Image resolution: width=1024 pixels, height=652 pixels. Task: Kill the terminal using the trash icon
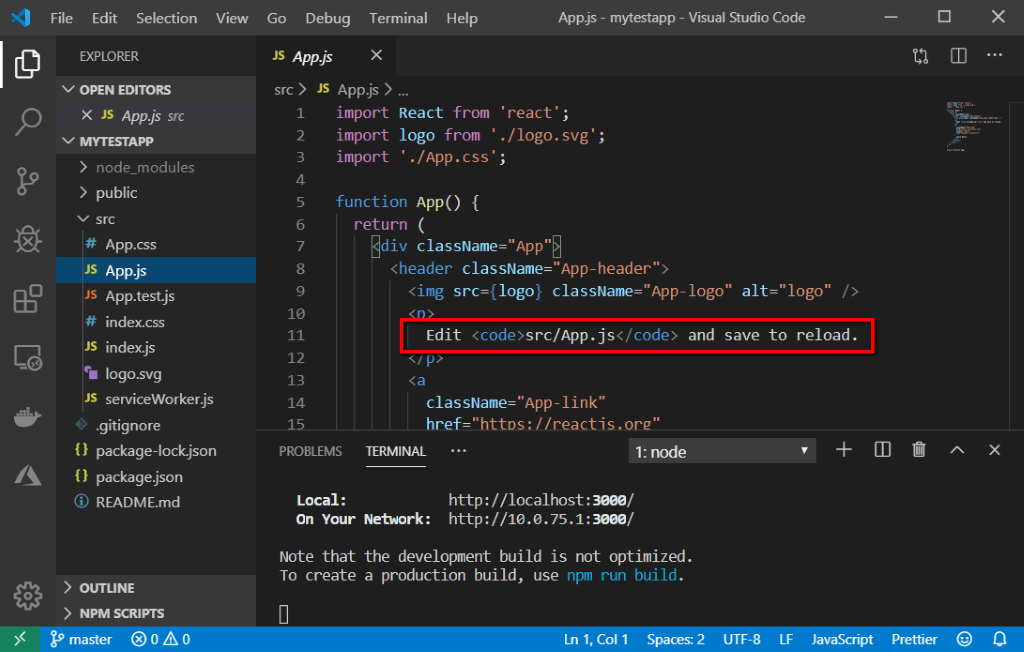[x=918, y=450]
